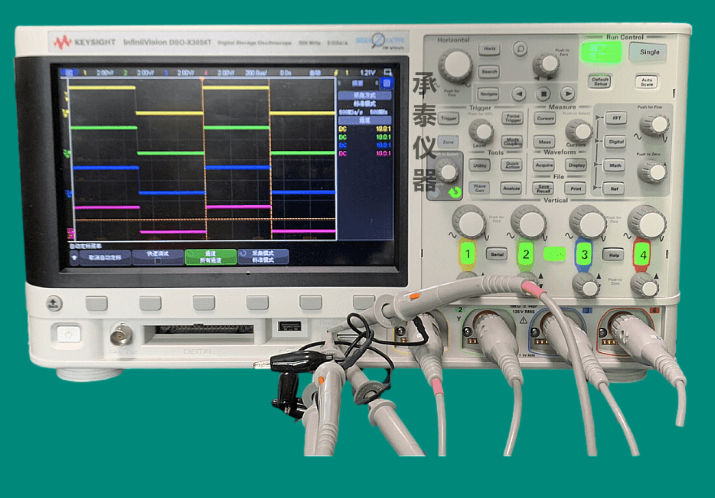Click channel 4 vertical scale knob

(x=647, y=222)
